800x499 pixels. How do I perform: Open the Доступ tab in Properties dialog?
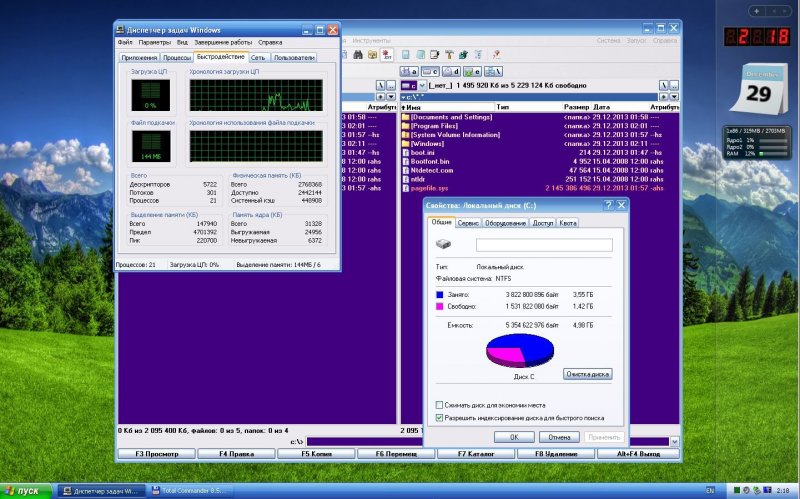pyautogui.click(x=542, y=223)
